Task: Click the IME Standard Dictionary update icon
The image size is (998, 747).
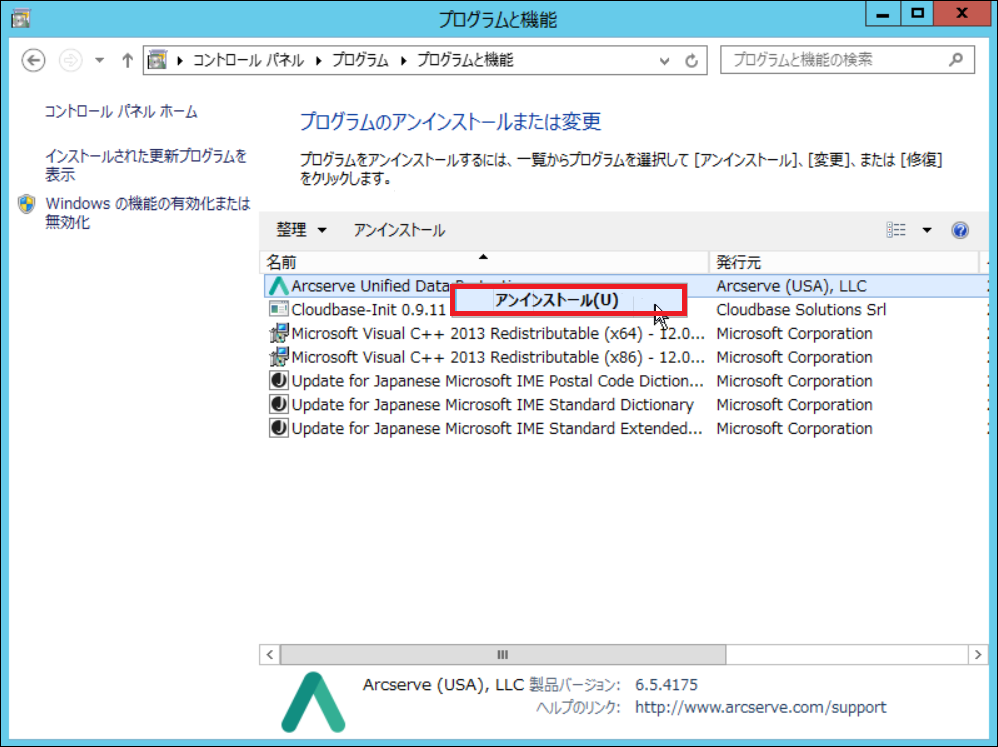Action: coord(278,404)
